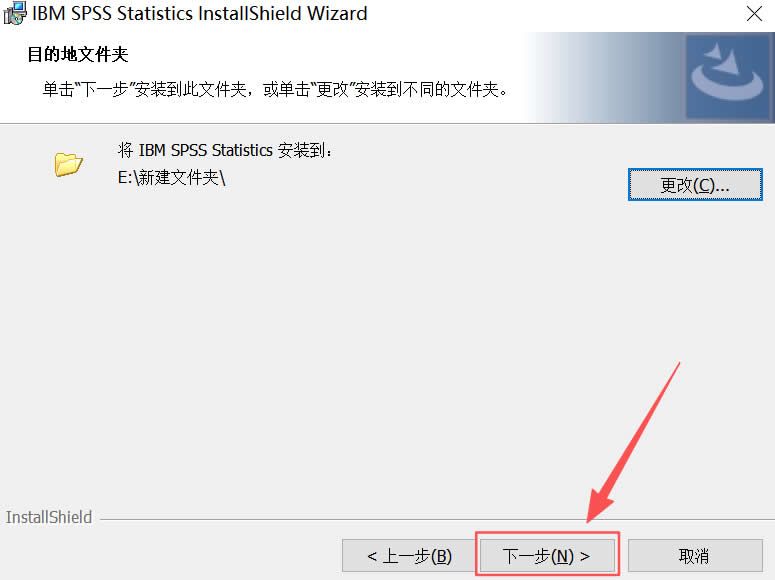The image size is (775, 580).
Task: Click the 目的地文件夹 heading
Action: point(78,54)
